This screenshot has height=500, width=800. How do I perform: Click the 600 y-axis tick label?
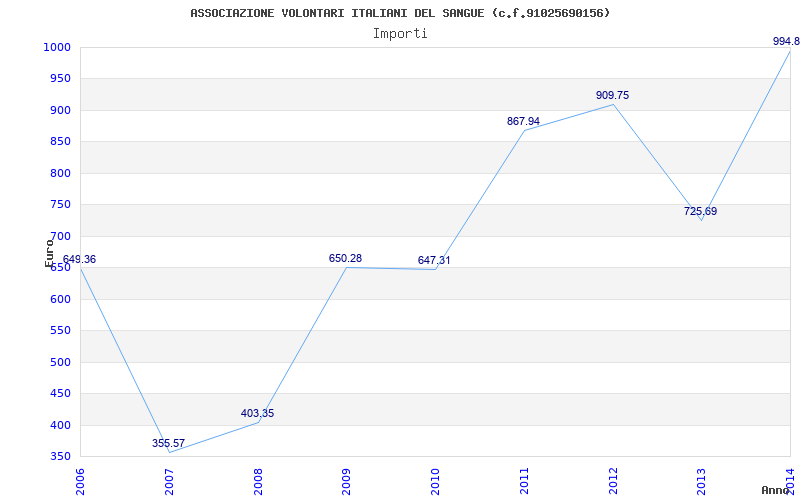point(60,299)
